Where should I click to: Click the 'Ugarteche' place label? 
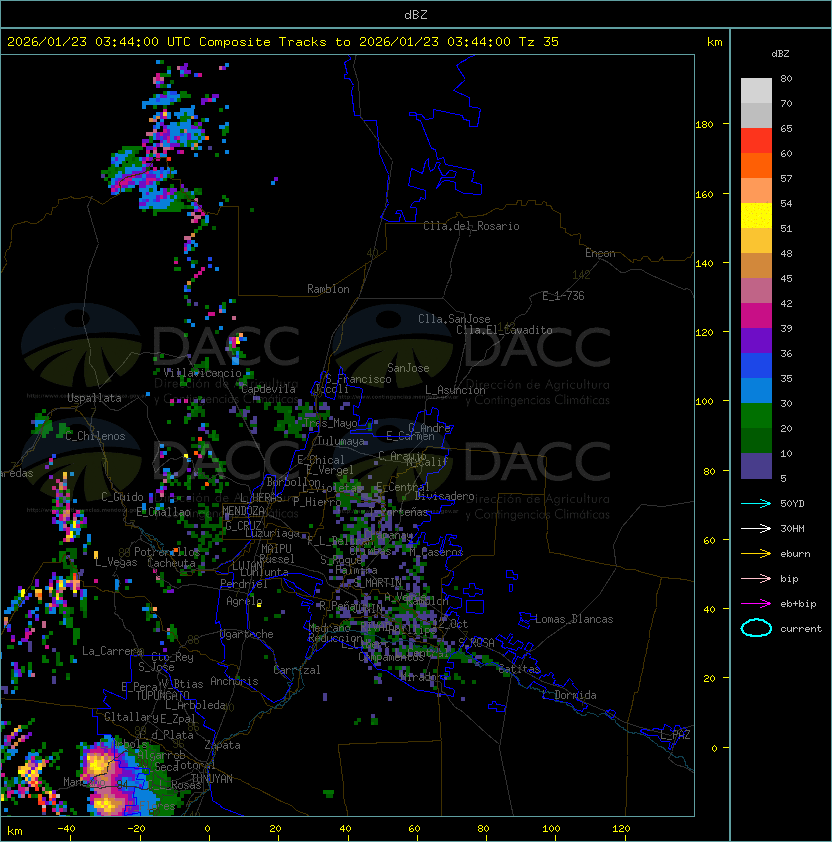click(x=247, y=635)
